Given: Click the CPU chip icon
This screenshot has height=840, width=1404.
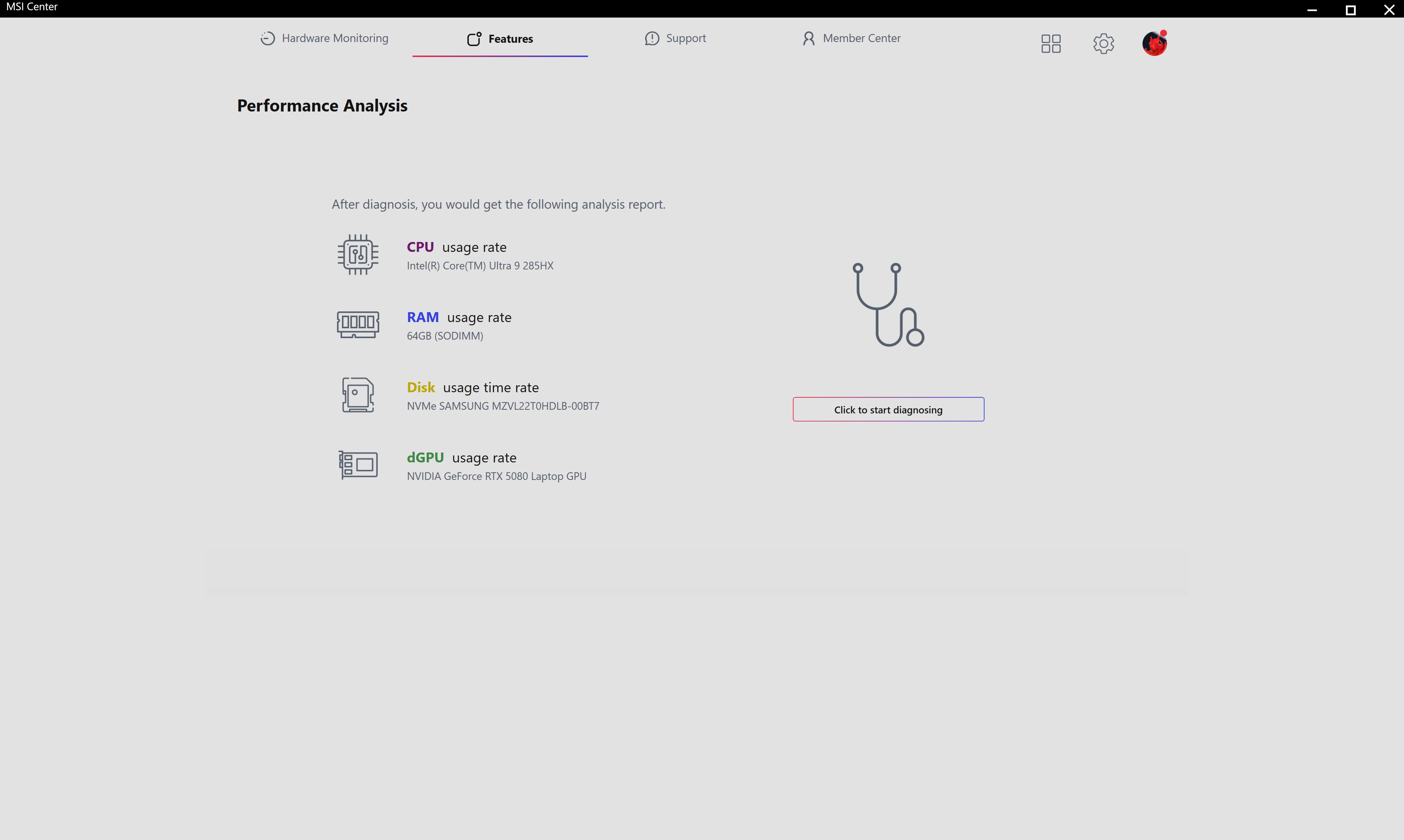Looking at the screenshot, I should pos(358,255).
